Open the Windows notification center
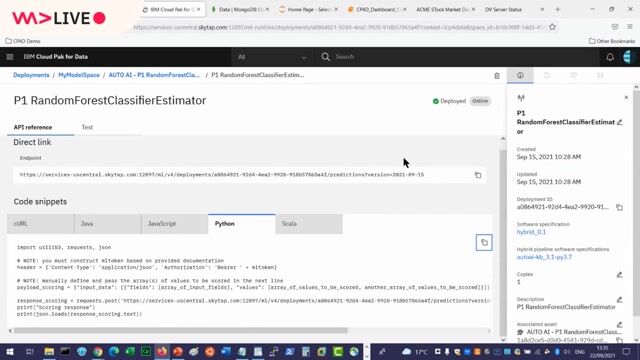640x360 pixels. pos(627,351)
